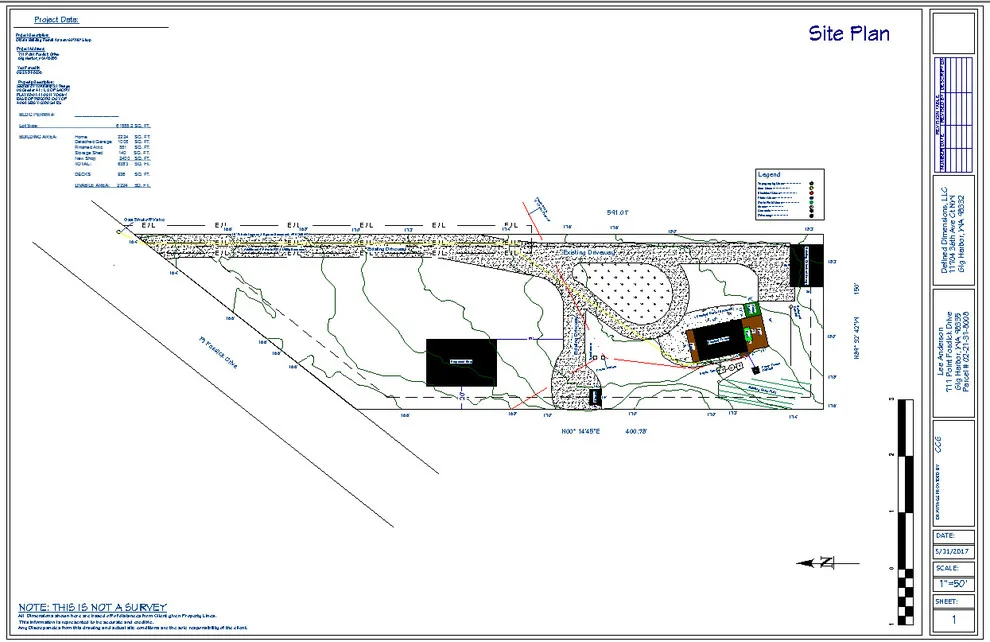Viewport: 990px width, 642px height.
Task: Click the date field showing 5/31/2017
Action: pyautogui.click(x=953, y=551)
